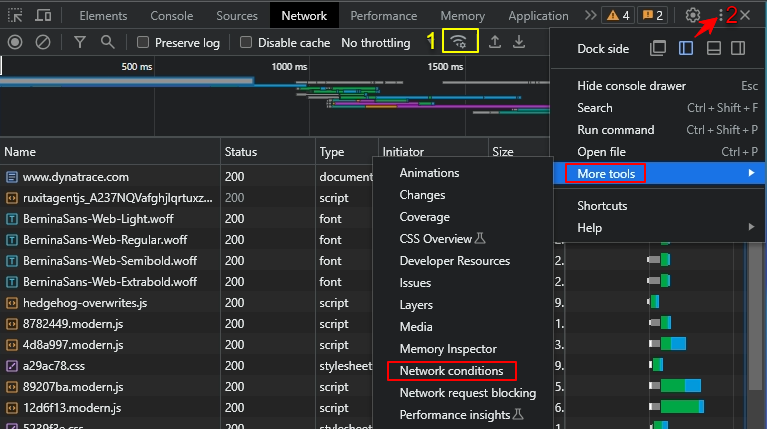Switch to the Performance tab
Screen dimensions: 767x429
(384, 16)
